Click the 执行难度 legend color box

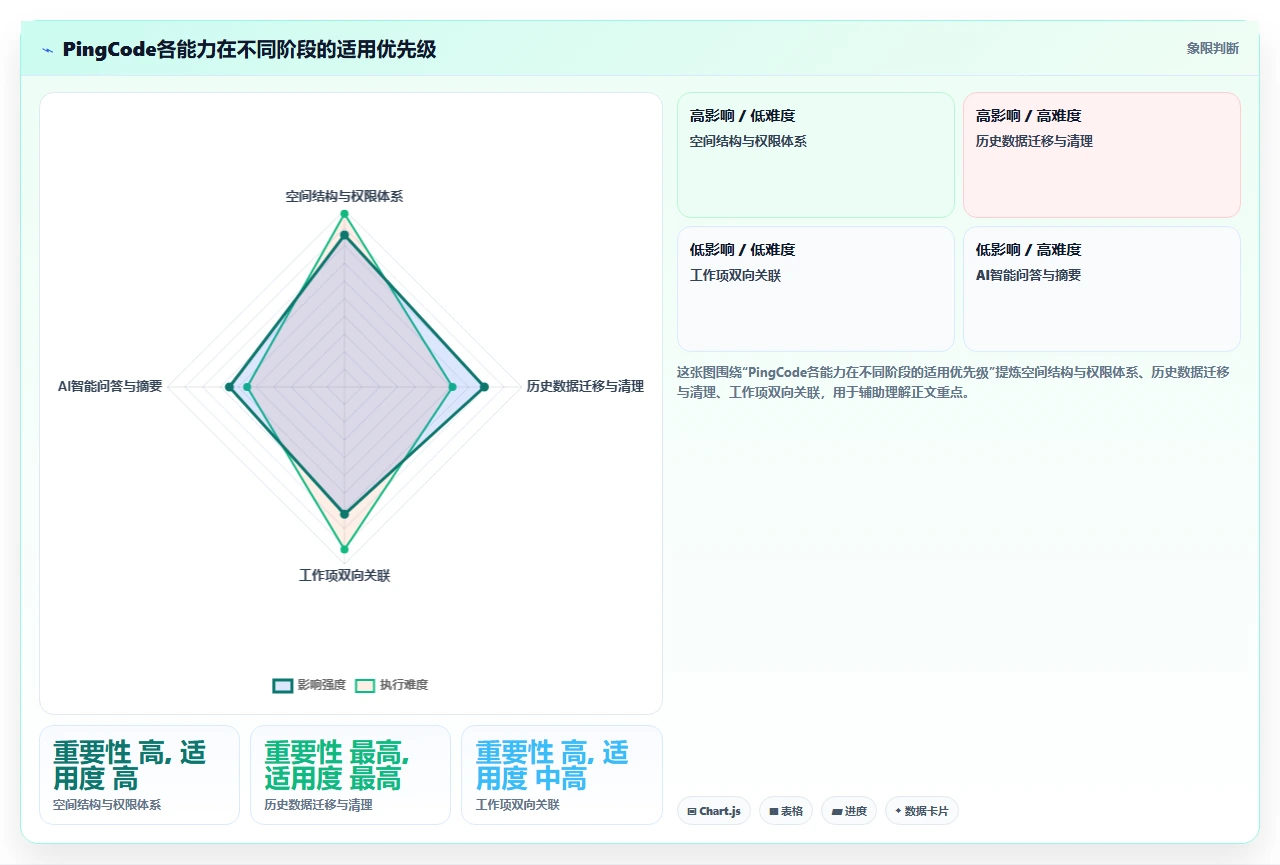(365, 685)
